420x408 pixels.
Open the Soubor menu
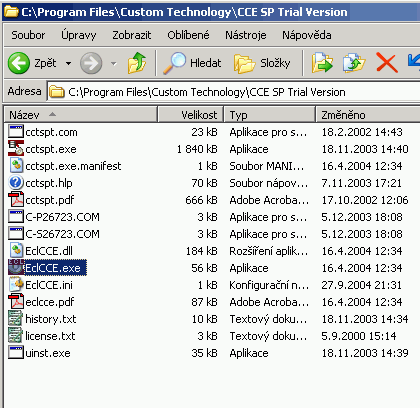pyautogui.click(x=28, y=35)
